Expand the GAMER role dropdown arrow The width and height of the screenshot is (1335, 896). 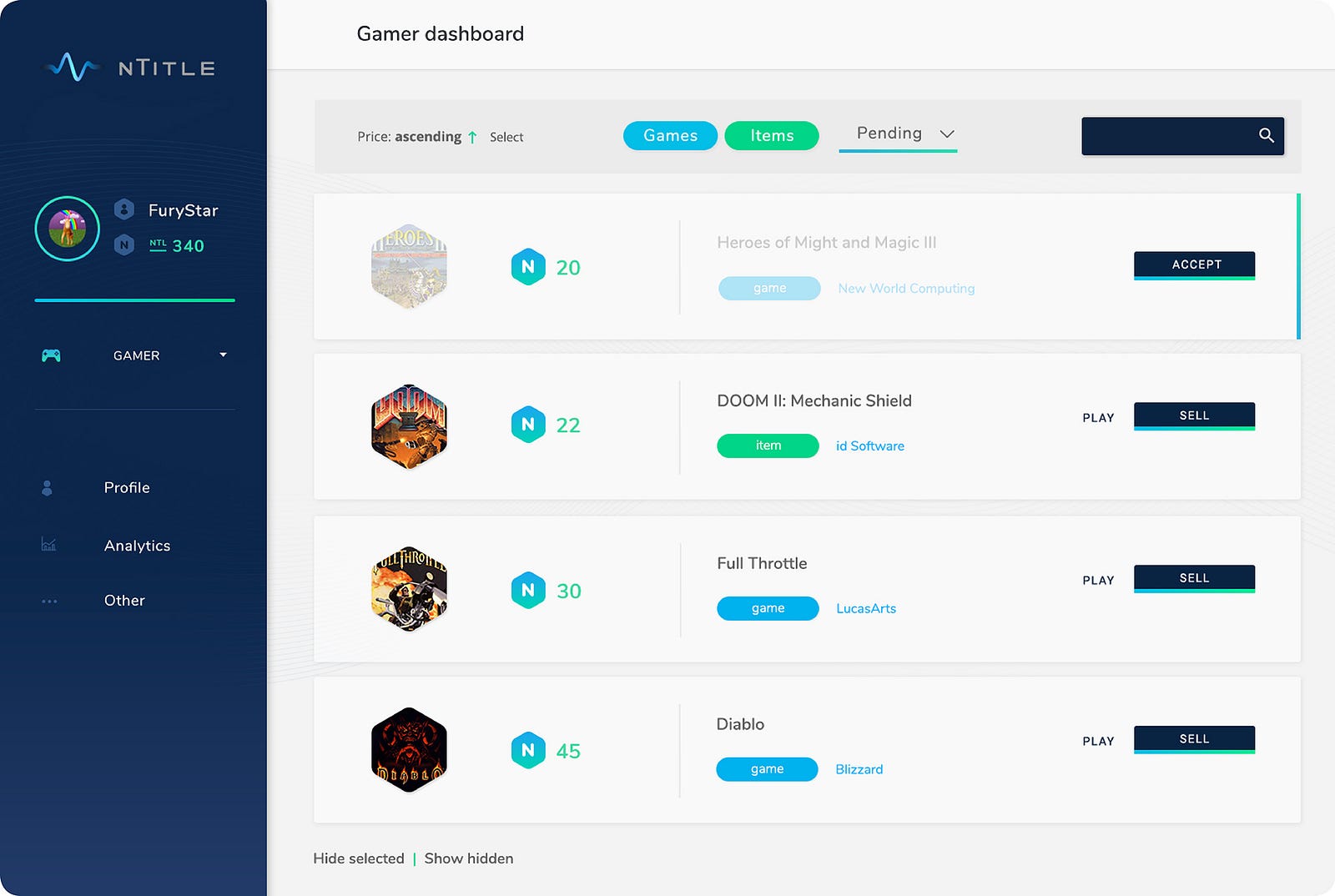[223, 355]
